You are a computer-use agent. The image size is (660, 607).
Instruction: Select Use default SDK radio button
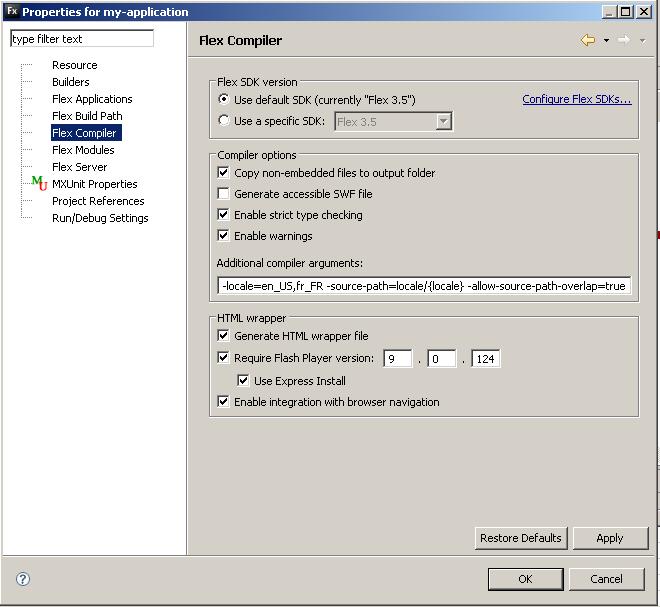224,99
